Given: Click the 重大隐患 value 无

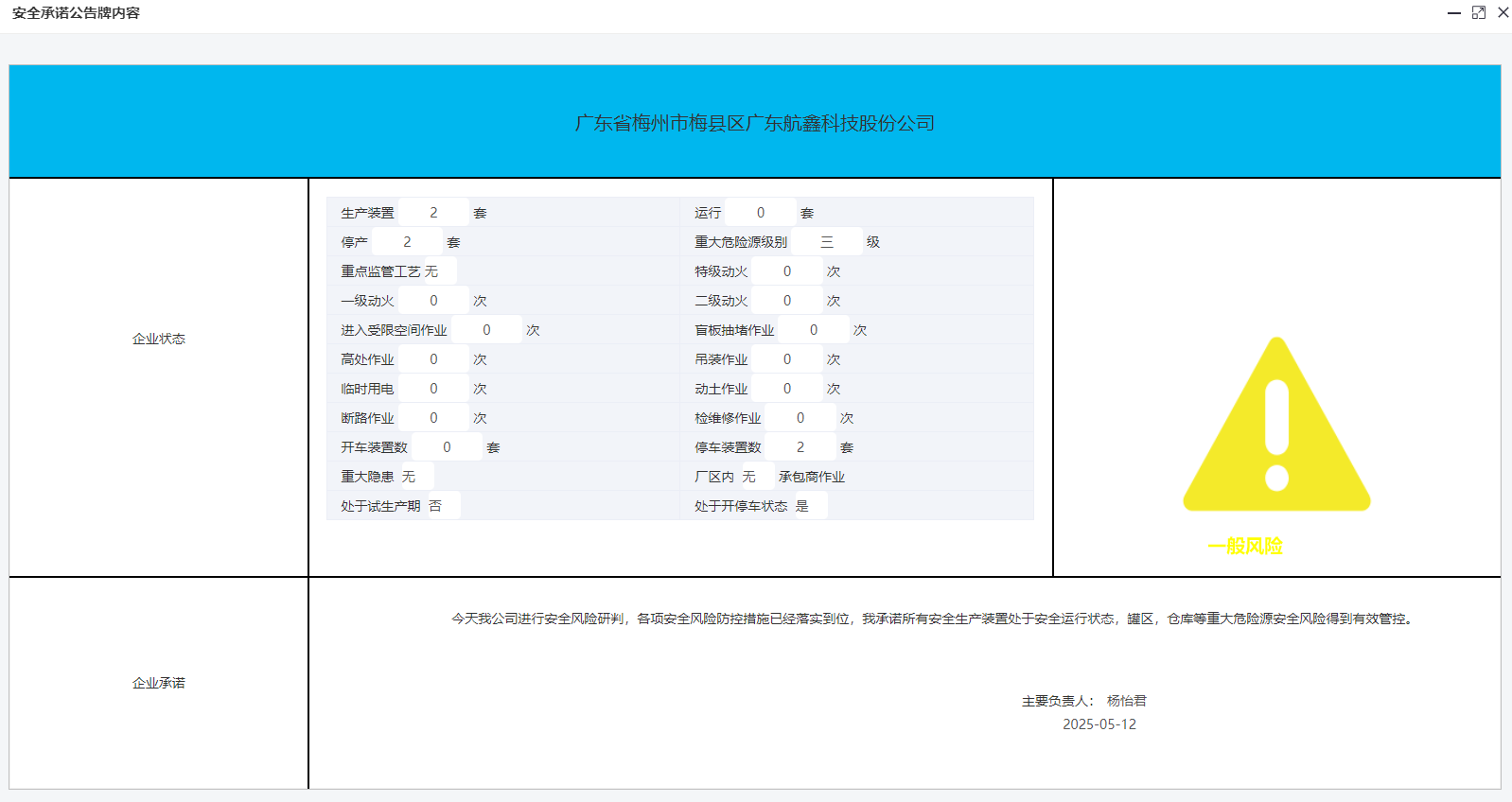Looking at the screenshot, I should pos(416,477).
